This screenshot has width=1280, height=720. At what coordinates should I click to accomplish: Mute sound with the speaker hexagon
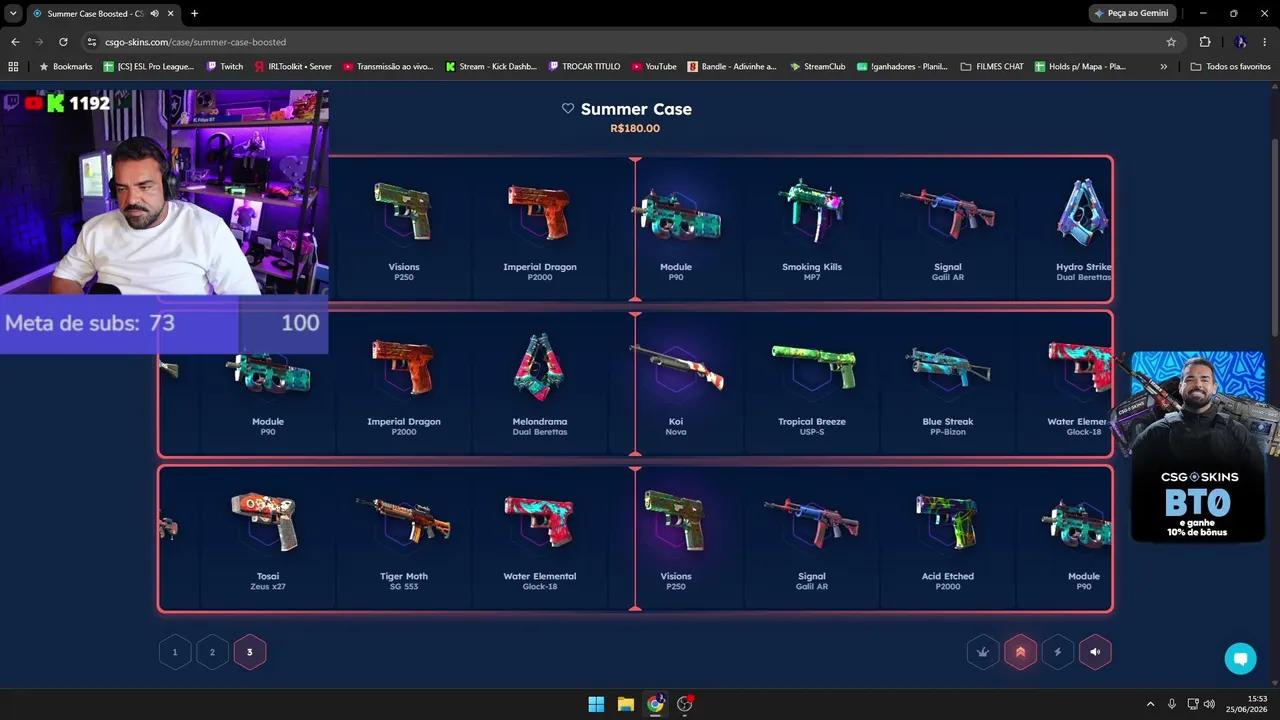point(1095,652)
